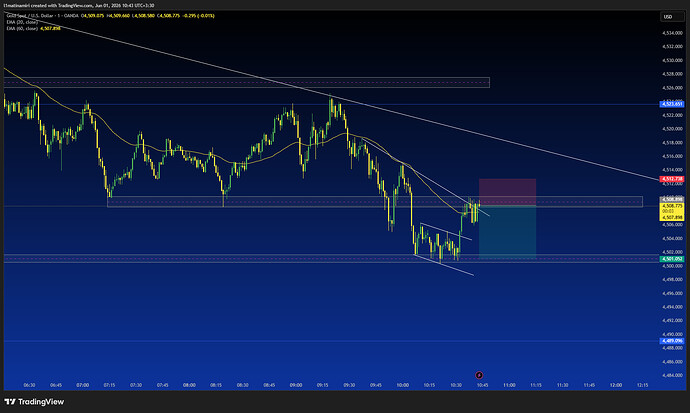Select the EMA (20, close) indicator legend
Viewport: 690px width, 413px height.
[22, 22]
